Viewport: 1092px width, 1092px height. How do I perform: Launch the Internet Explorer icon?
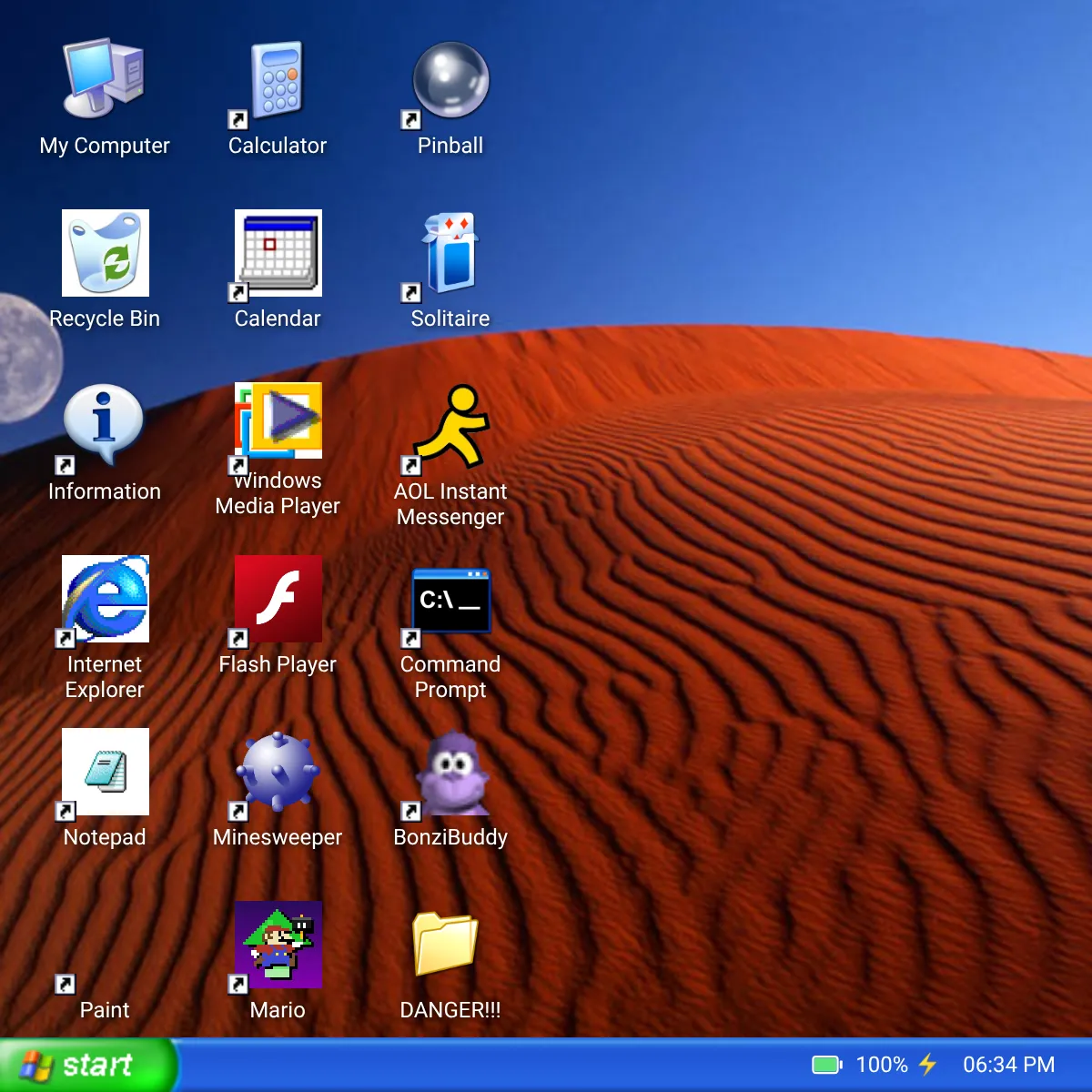pyautogui.click(x=105, y=598)
